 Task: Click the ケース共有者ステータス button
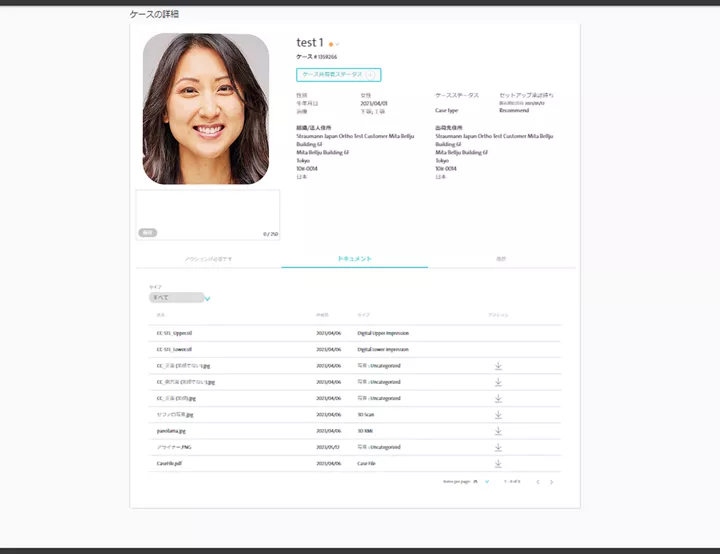tap(338, 75)
